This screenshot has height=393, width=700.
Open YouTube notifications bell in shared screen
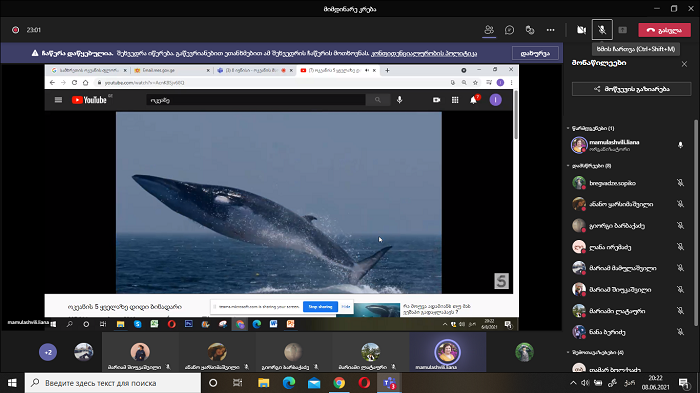coord(474,100)
